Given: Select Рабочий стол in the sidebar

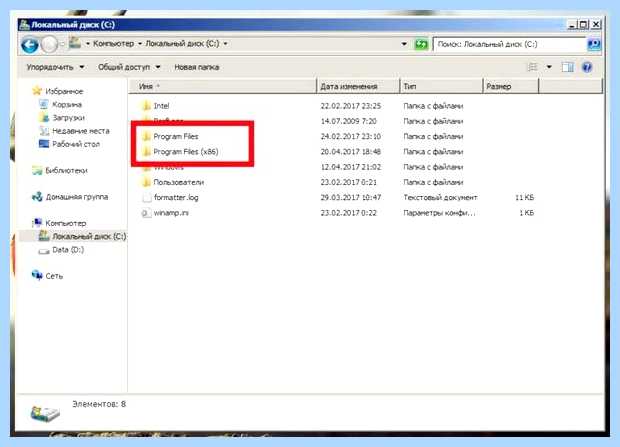Looking at the screenshot, I should point(76,144).
